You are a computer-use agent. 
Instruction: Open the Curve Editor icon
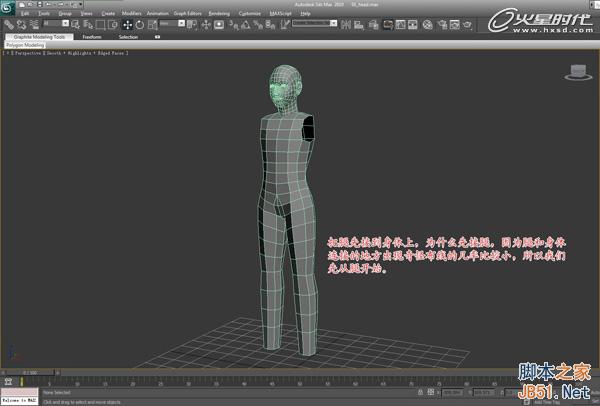tap(400, 25)
